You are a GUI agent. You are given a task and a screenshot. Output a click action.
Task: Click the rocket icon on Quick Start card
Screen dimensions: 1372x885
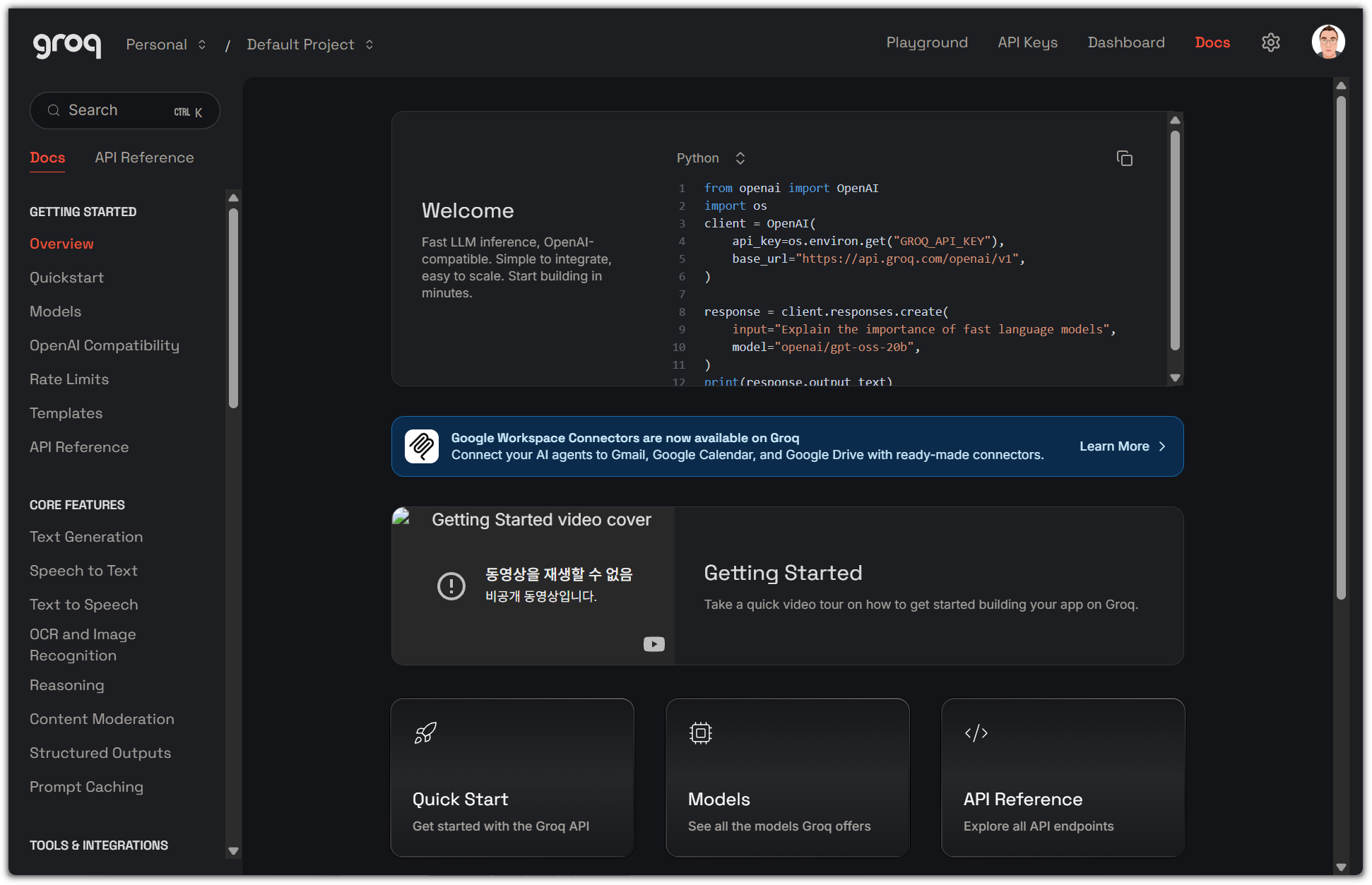[425, 733]
